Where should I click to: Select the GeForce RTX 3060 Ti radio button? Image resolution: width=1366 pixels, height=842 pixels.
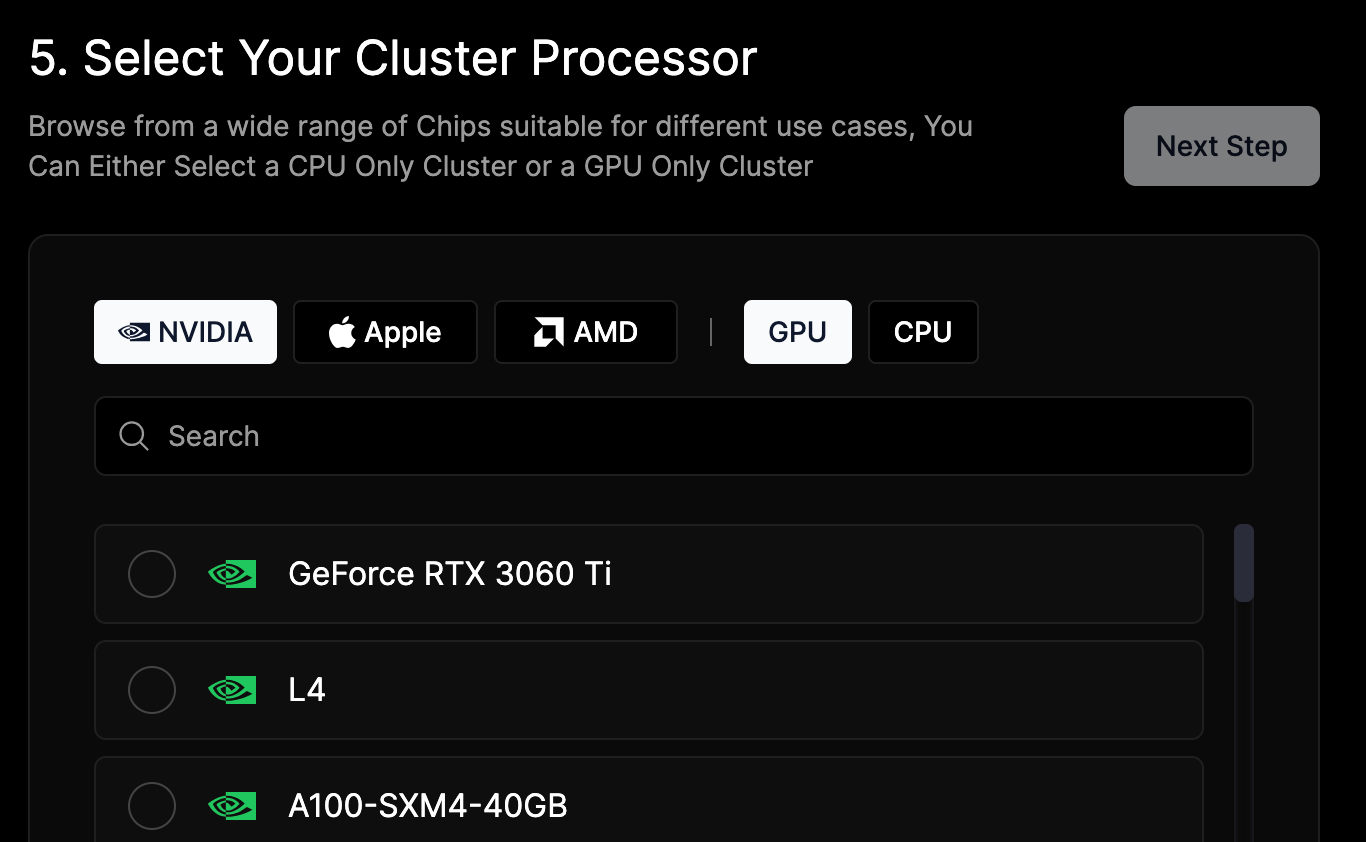(x=152, y=574)
